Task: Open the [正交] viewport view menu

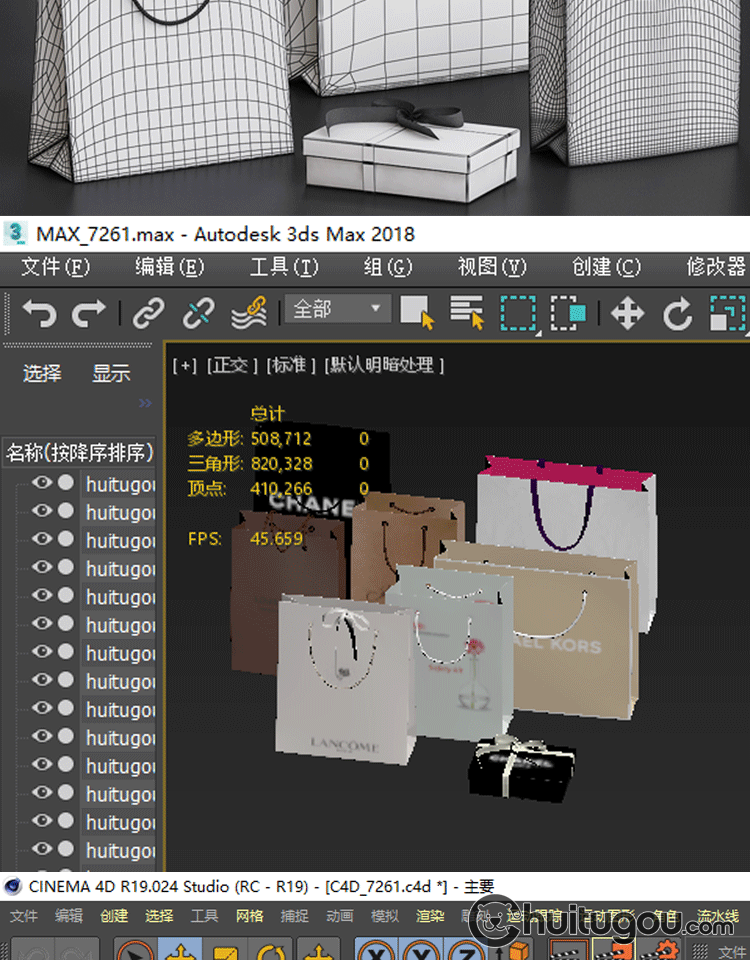Action: [231, 366]
